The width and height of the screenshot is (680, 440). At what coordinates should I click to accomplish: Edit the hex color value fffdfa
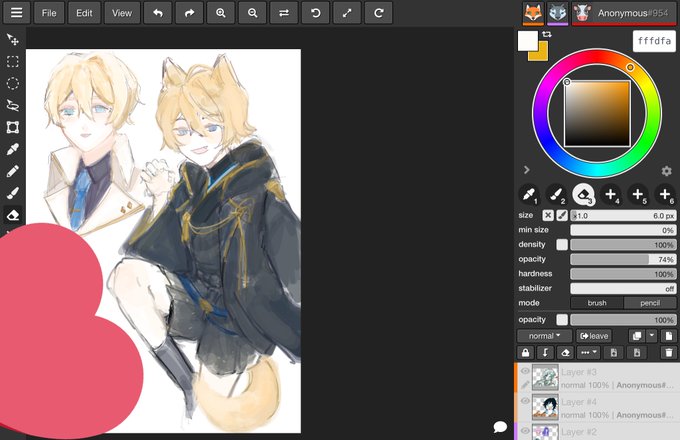click(x=654, y=41)
